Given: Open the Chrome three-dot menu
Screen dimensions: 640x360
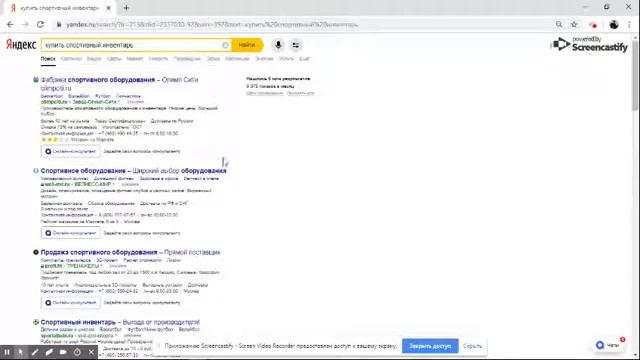Looking at the screenshot, I should coord(629,24).
